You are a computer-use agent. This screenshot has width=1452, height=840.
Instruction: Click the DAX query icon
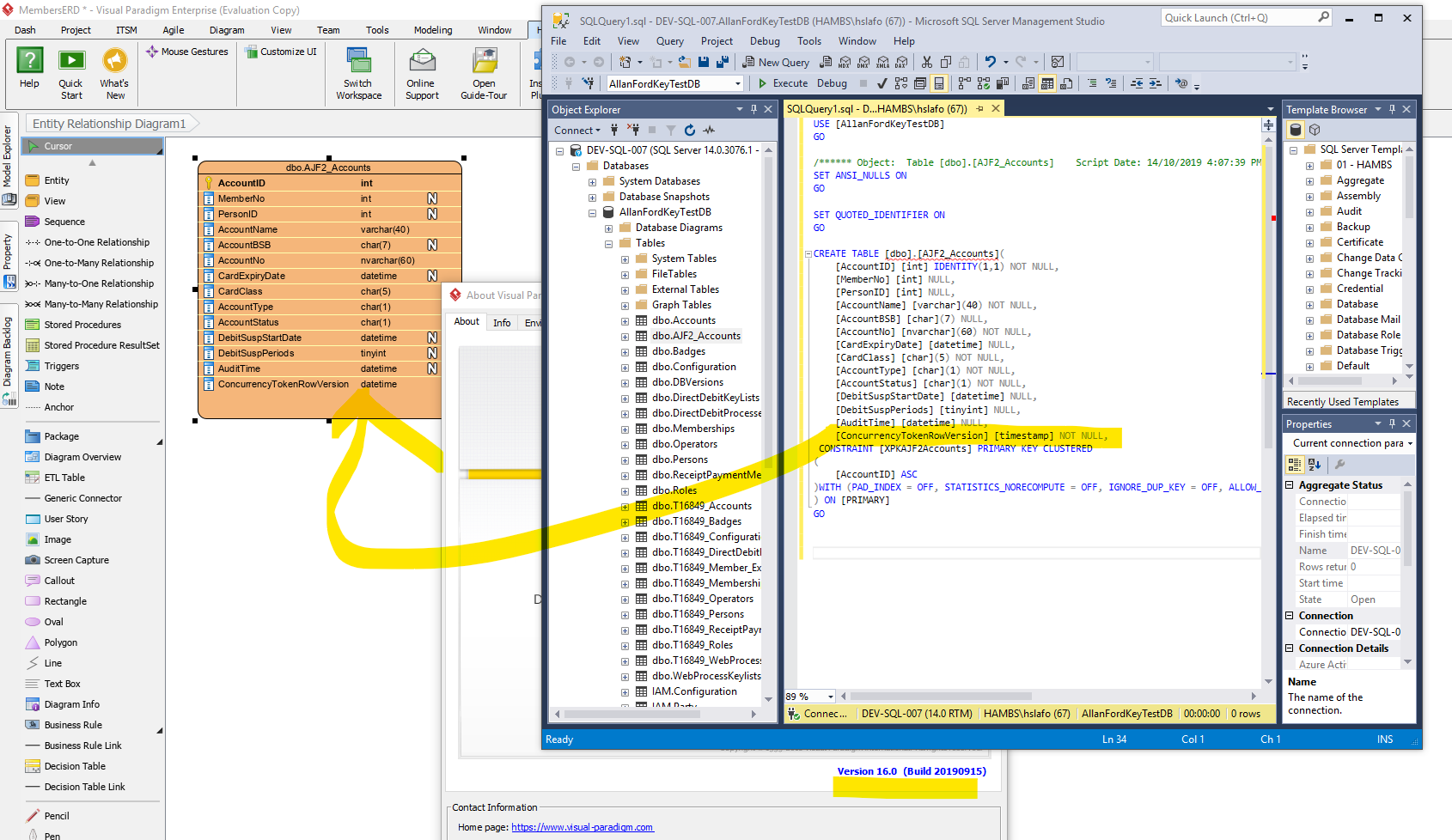tap(901, 62)
